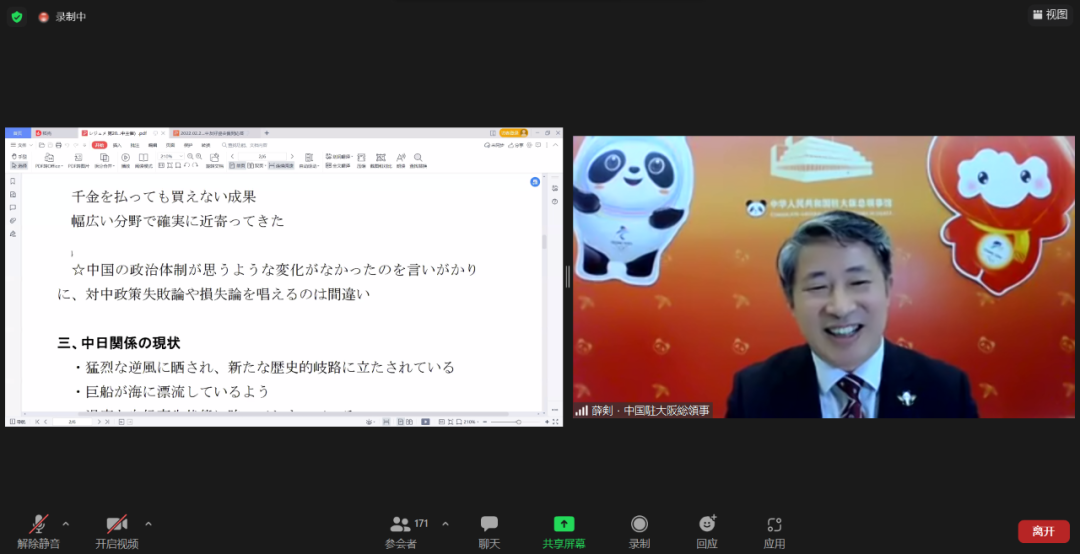This screenshot has height=554, width=1080.
Task: Click the red 离开 leave button
Action: point(1043,531)
